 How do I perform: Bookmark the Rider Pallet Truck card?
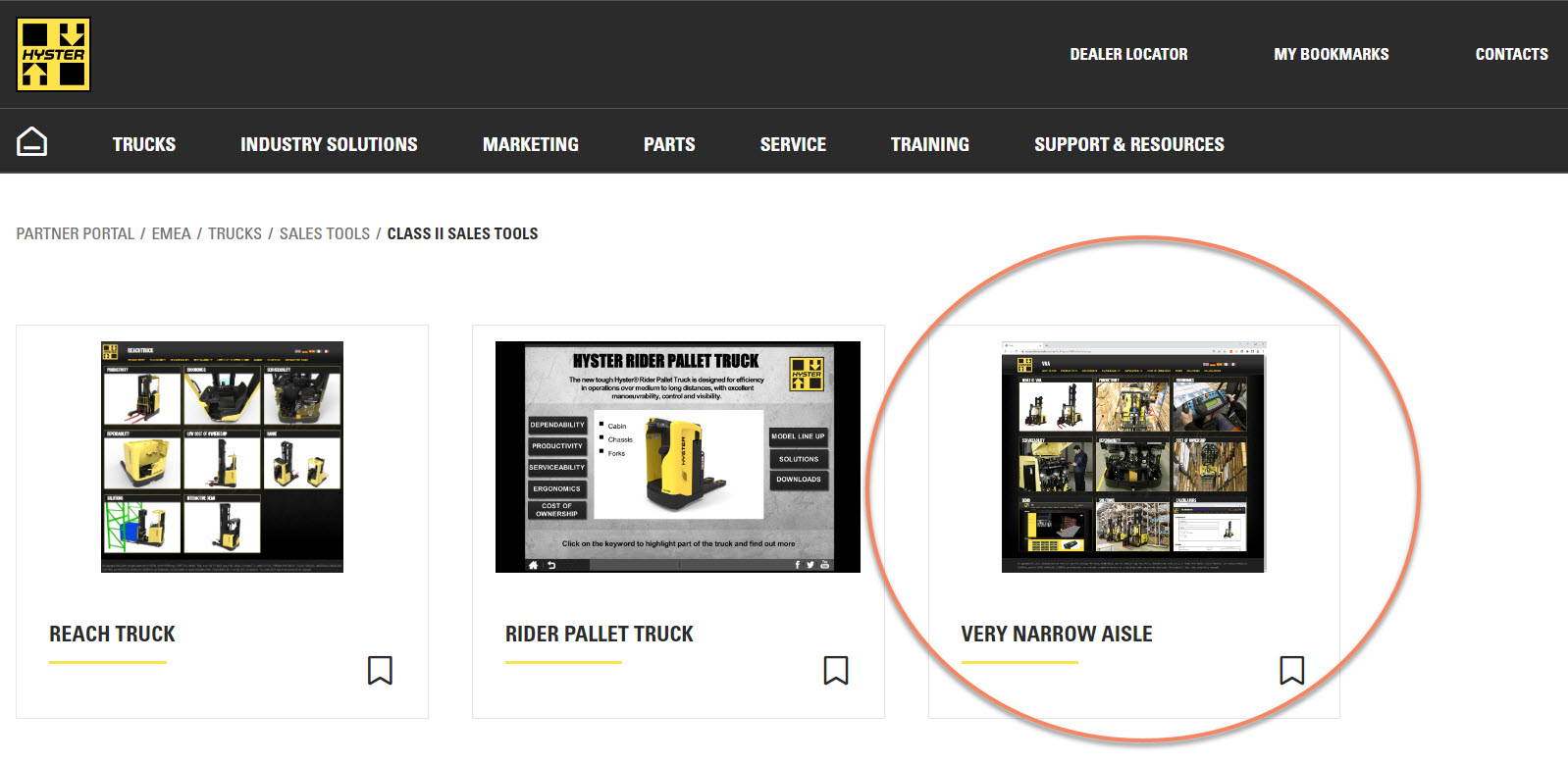836,670
